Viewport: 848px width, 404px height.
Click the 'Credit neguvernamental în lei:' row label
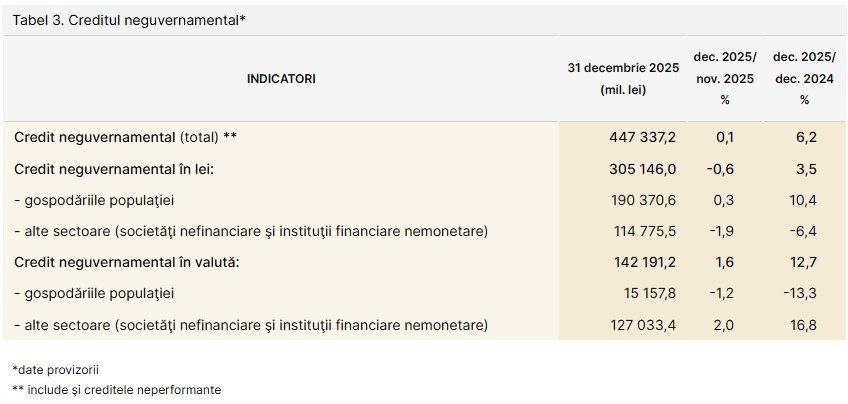(x=114, y=169)
